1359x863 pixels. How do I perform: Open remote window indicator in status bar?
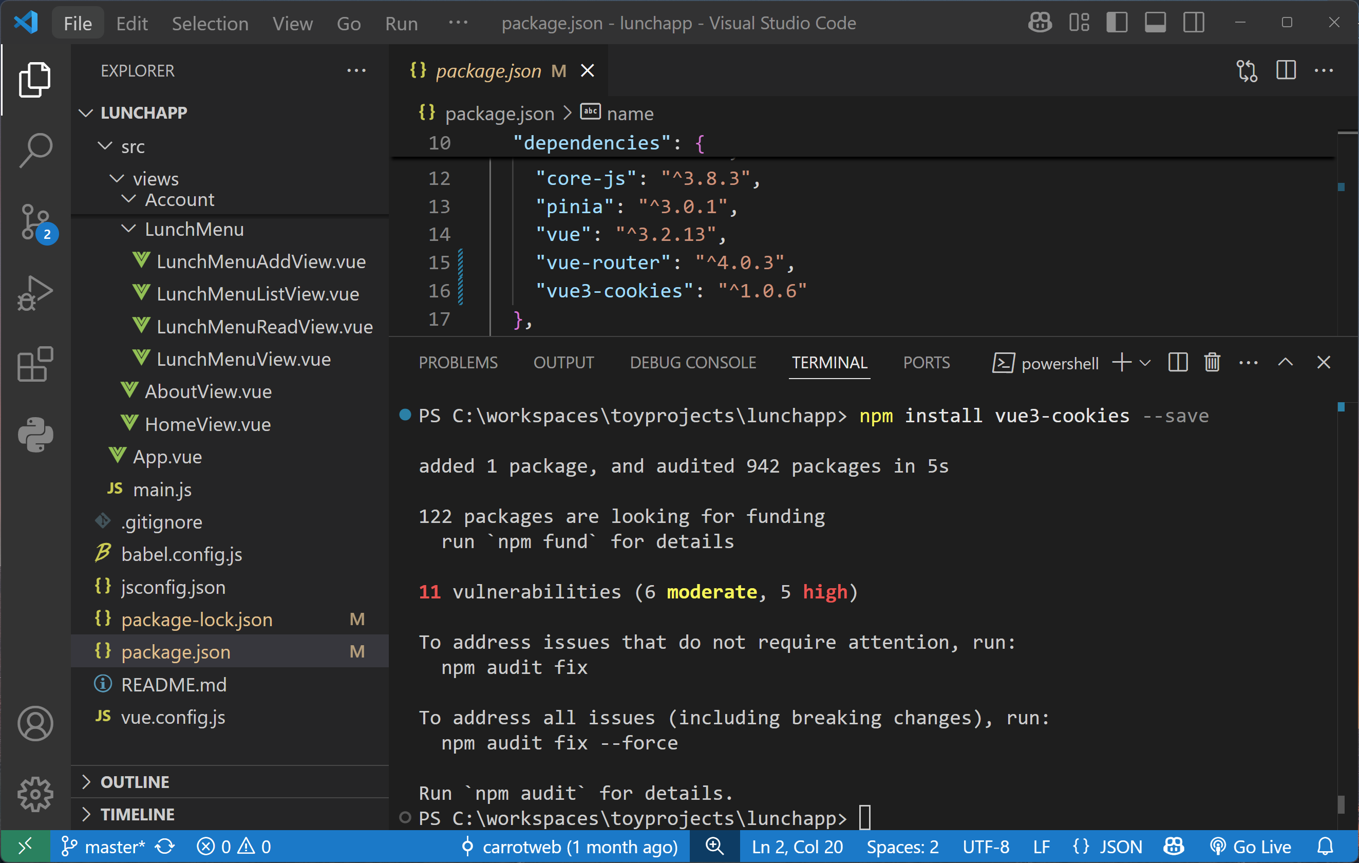click(24, 847)
